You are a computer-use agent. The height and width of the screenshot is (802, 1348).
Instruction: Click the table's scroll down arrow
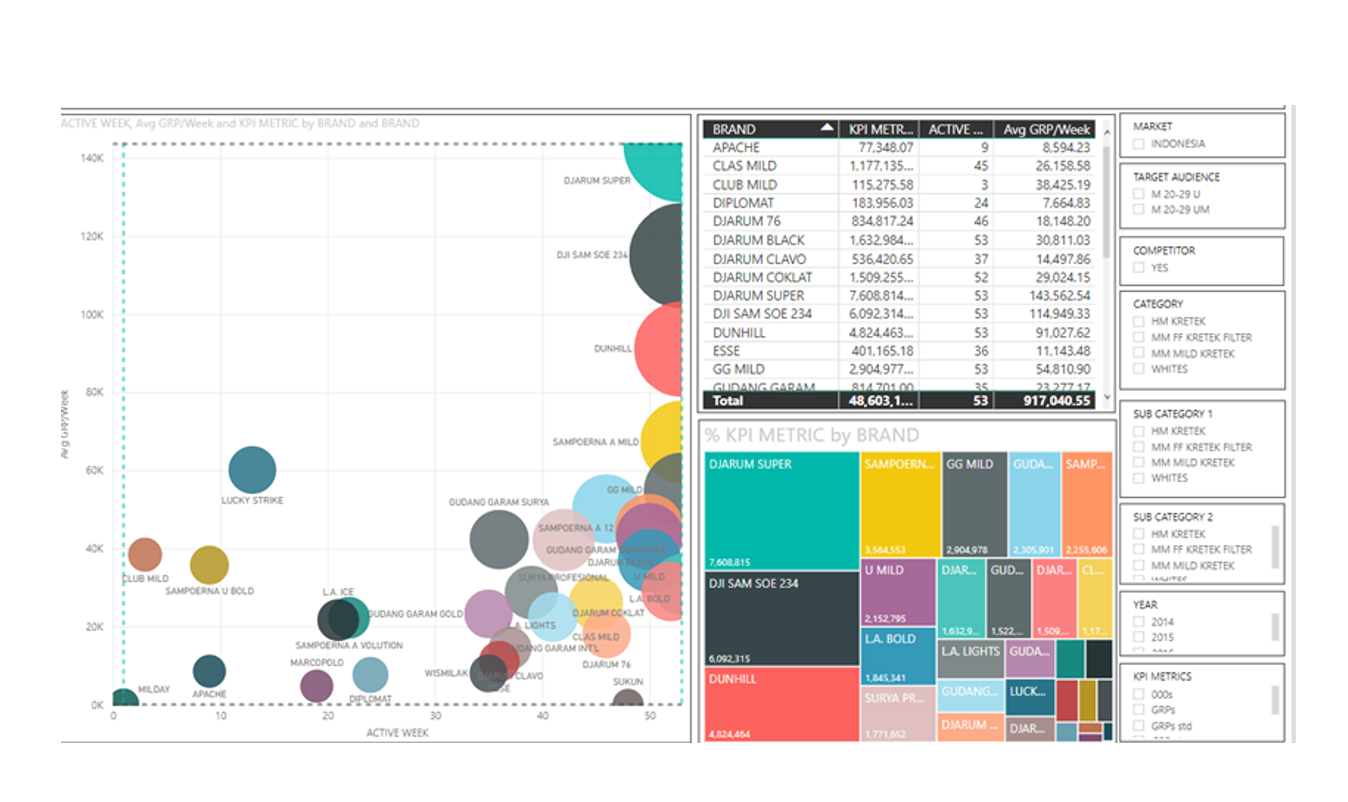click(x=1106, y=397)
